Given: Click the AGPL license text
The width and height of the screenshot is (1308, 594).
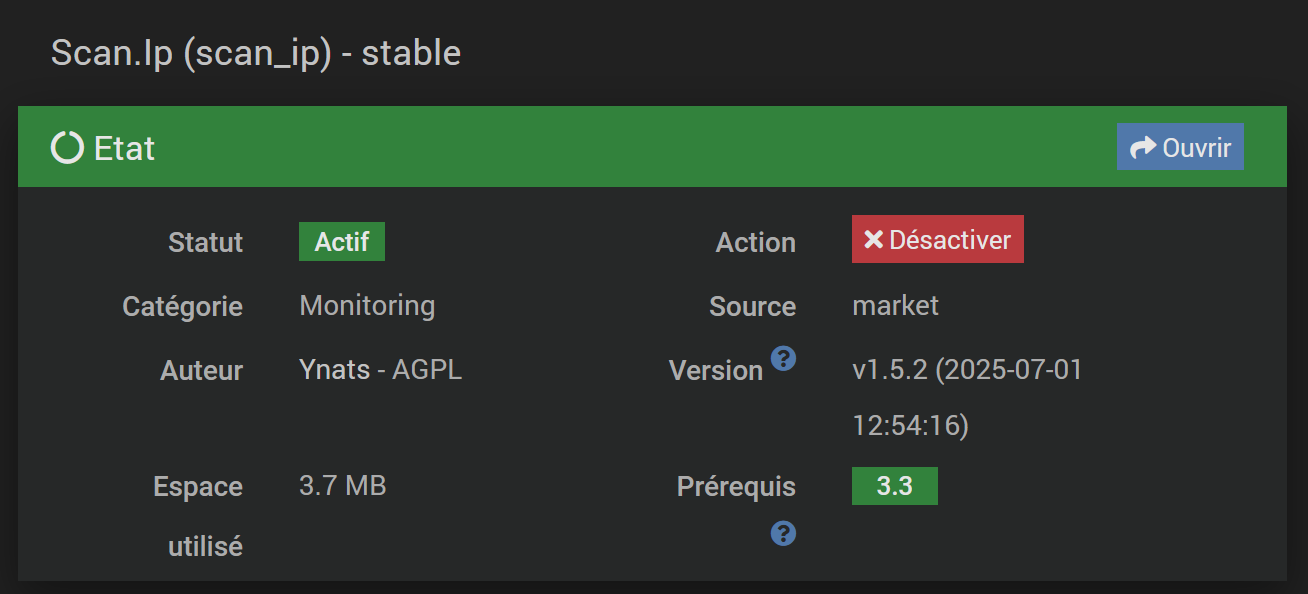Looking at the screenshot, I should coord(427,370).
